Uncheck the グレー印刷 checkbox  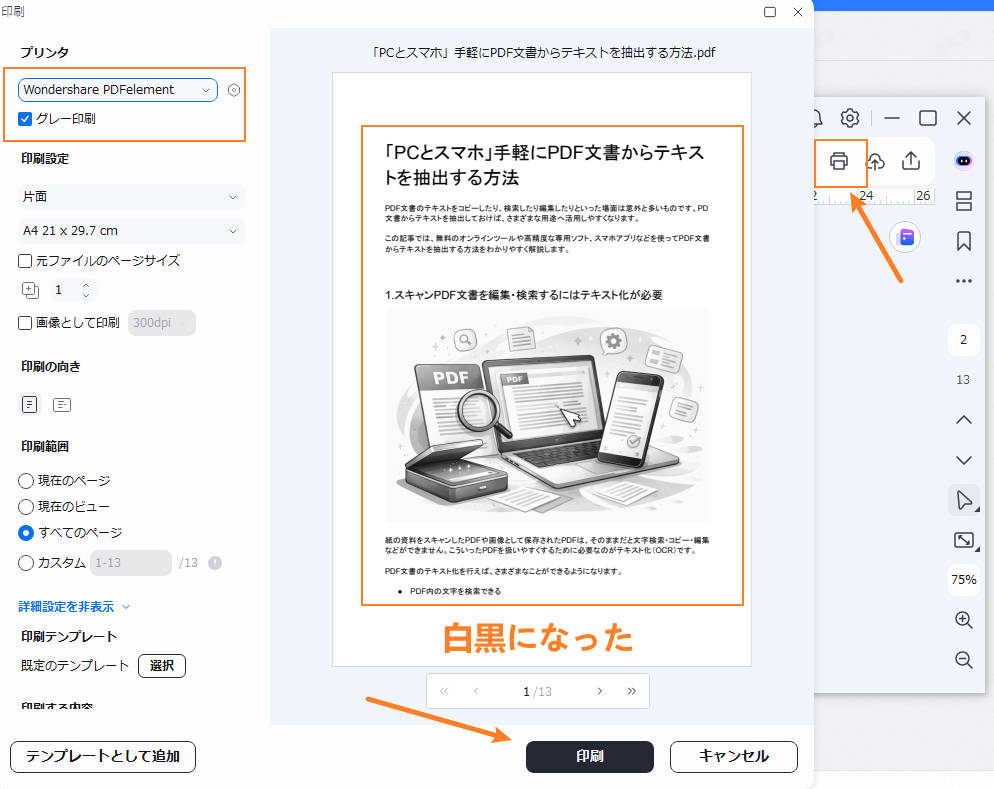(x=25, y=117)
